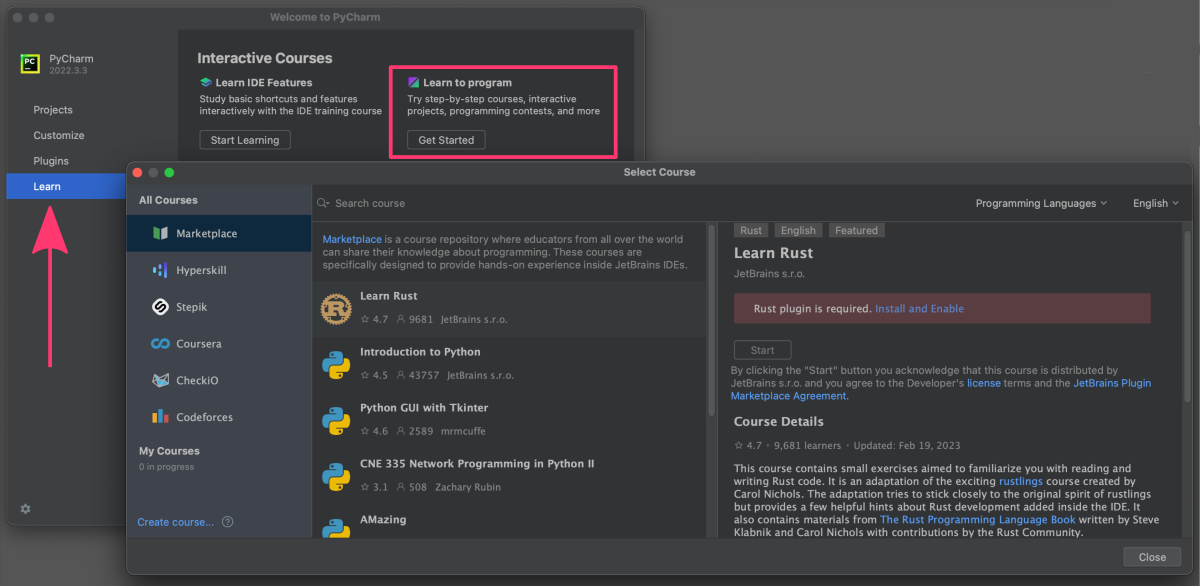Select the Introduction to Python course

(510, 364)
